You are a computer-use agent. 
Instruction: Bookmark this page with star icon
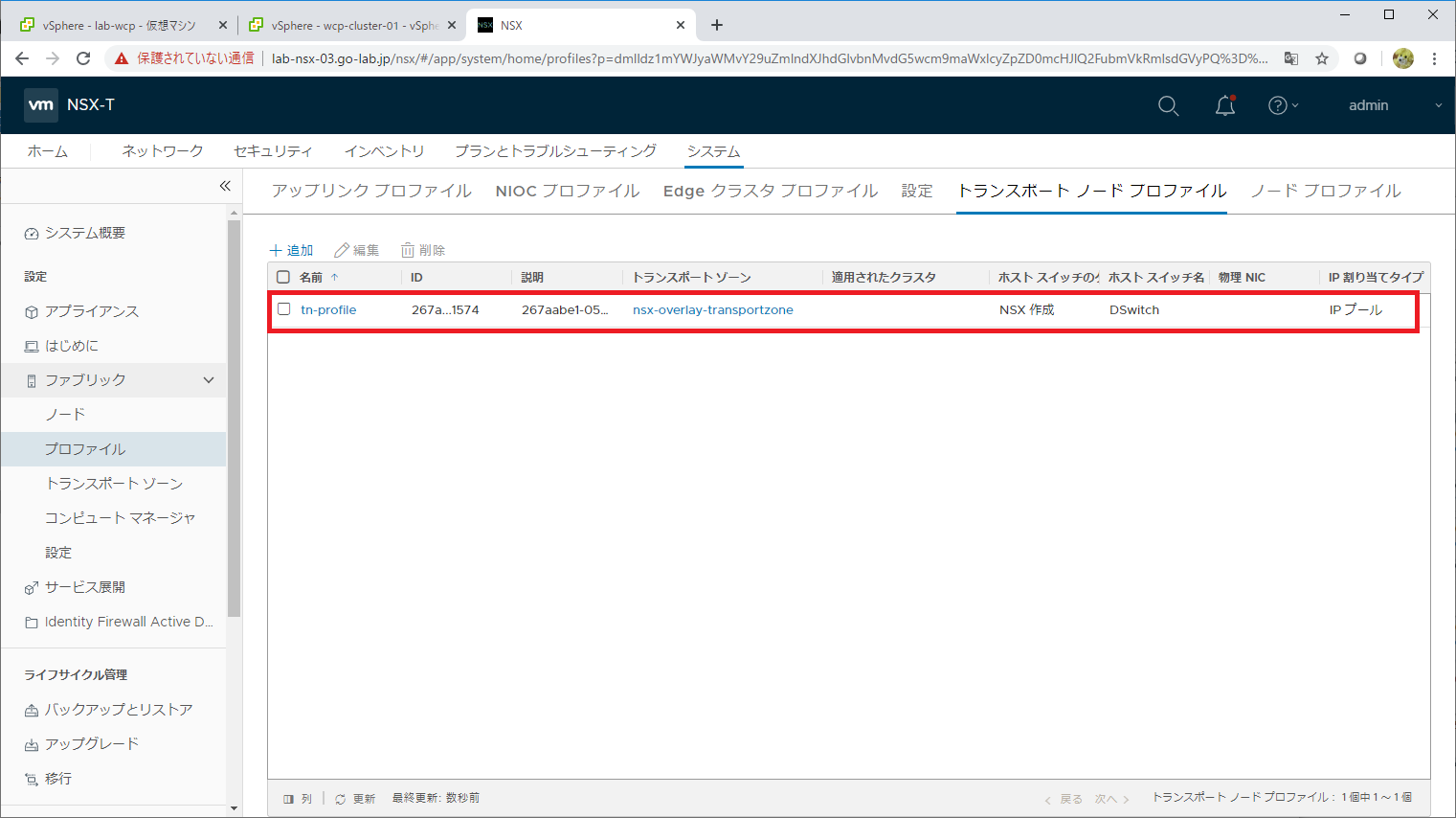[x=1322, y=58]
